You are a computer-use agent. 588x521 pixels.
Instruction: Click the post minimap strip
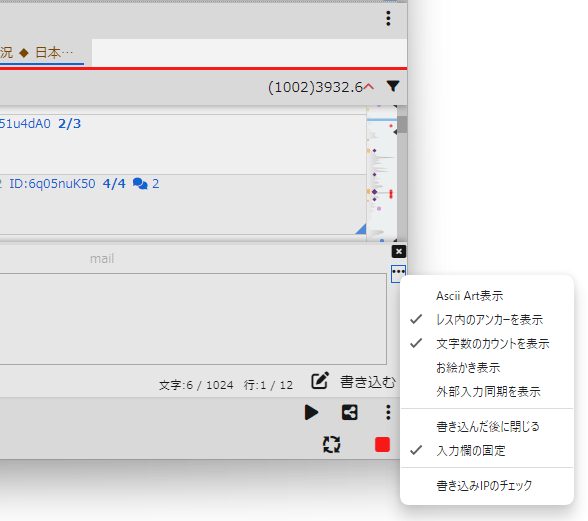pos(382,173)
